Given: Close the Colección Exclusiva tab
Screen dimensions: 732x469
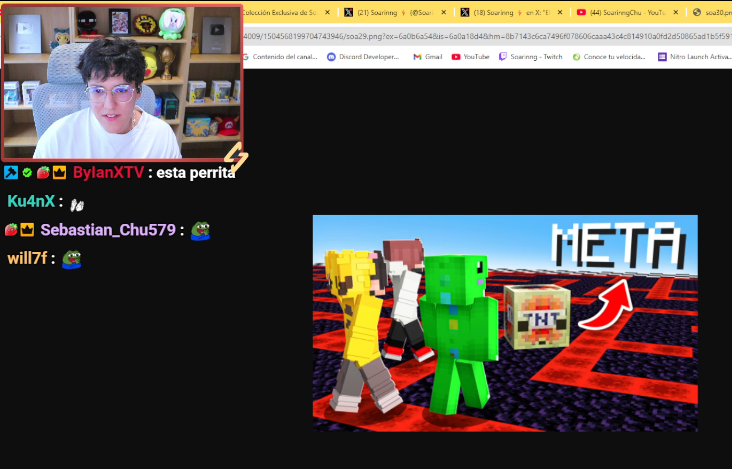Looking at the screenshot, I should point(327,13).
